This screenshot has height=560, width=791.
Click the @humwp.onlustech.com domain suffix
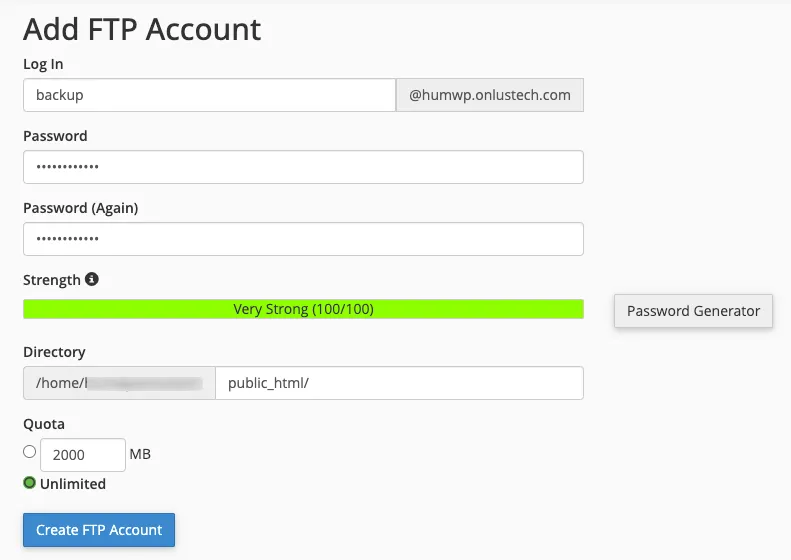[490, 95]
